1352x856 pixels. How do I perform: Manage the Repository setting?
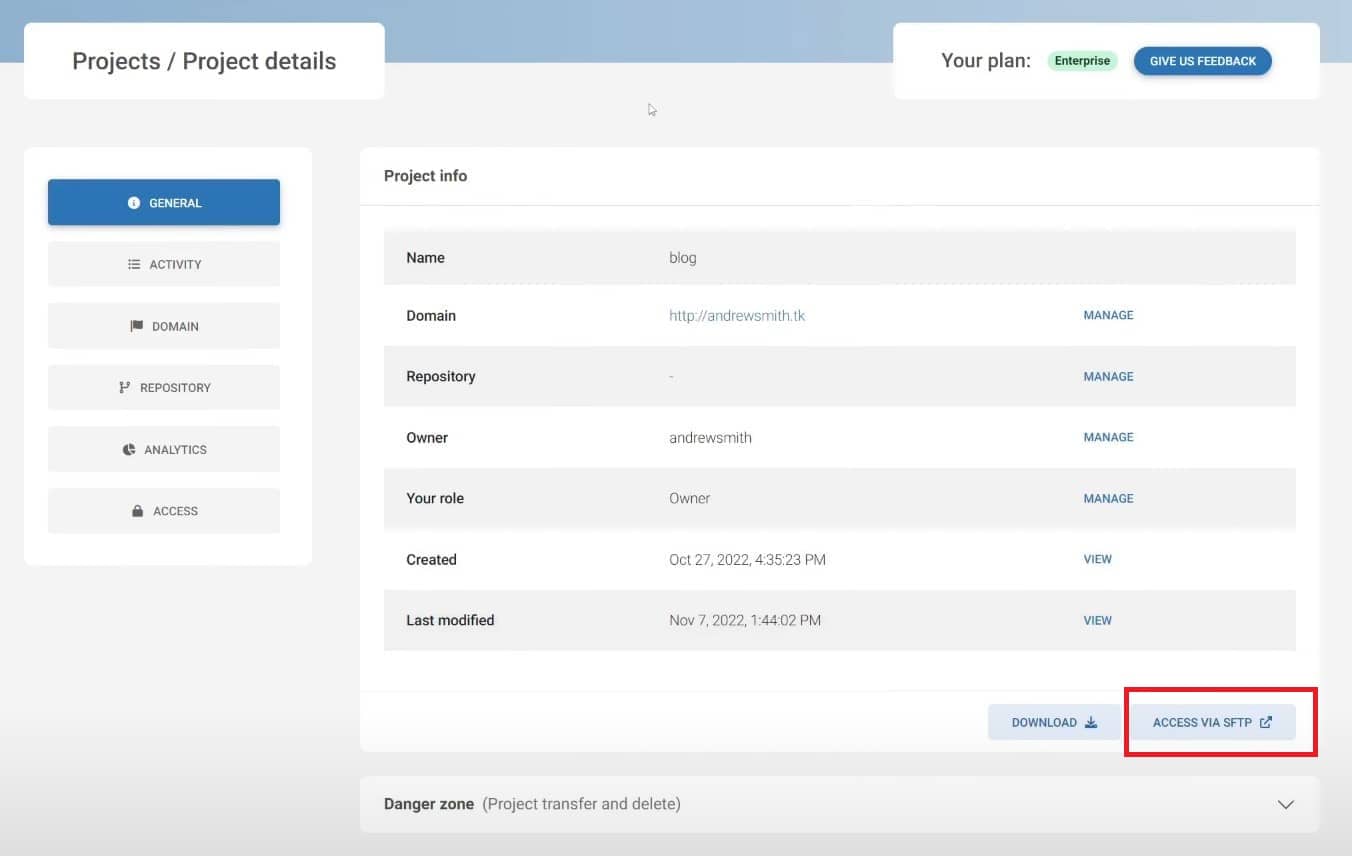[x=1108, y=377]
